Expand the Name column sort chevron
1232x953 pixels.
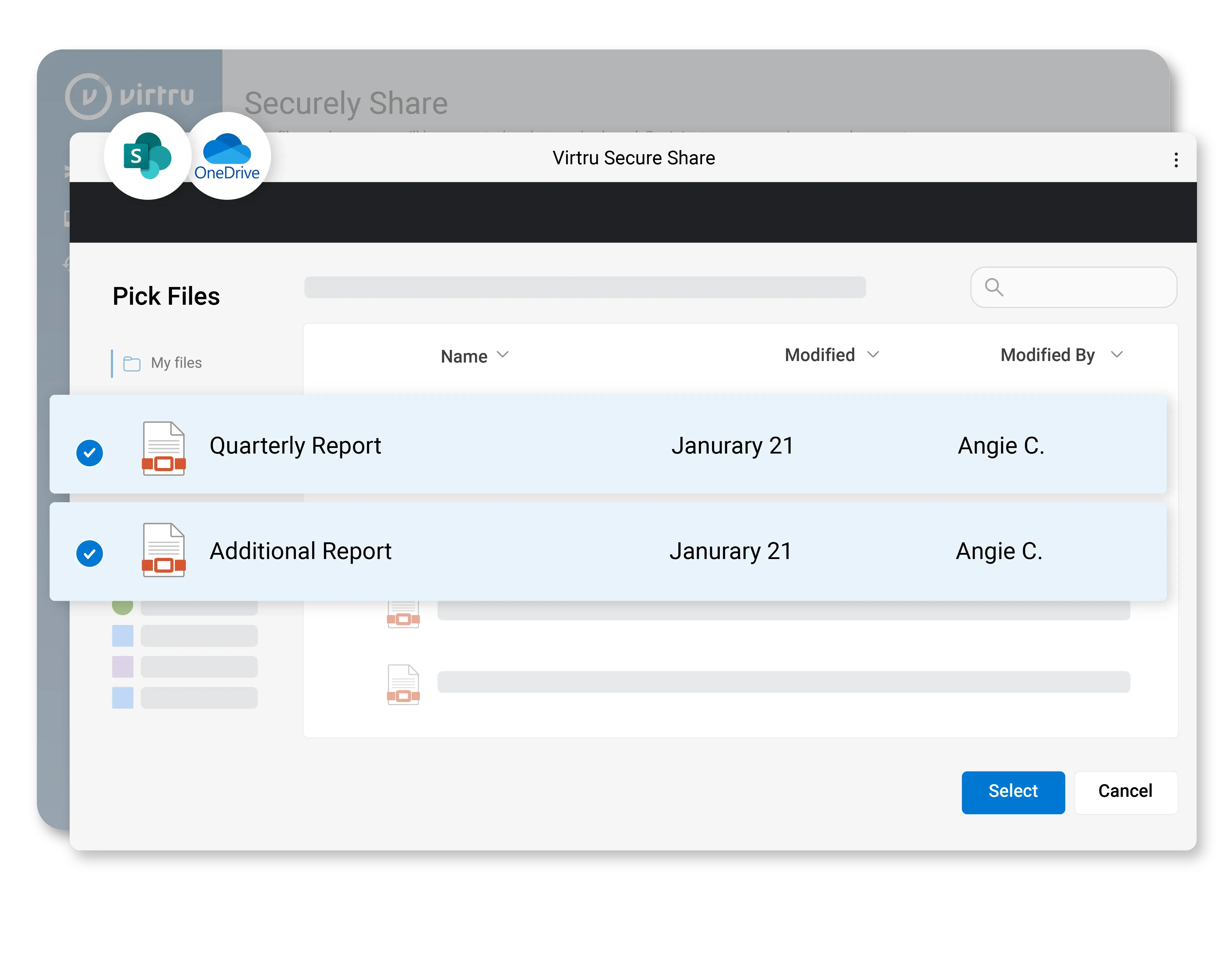503,355
